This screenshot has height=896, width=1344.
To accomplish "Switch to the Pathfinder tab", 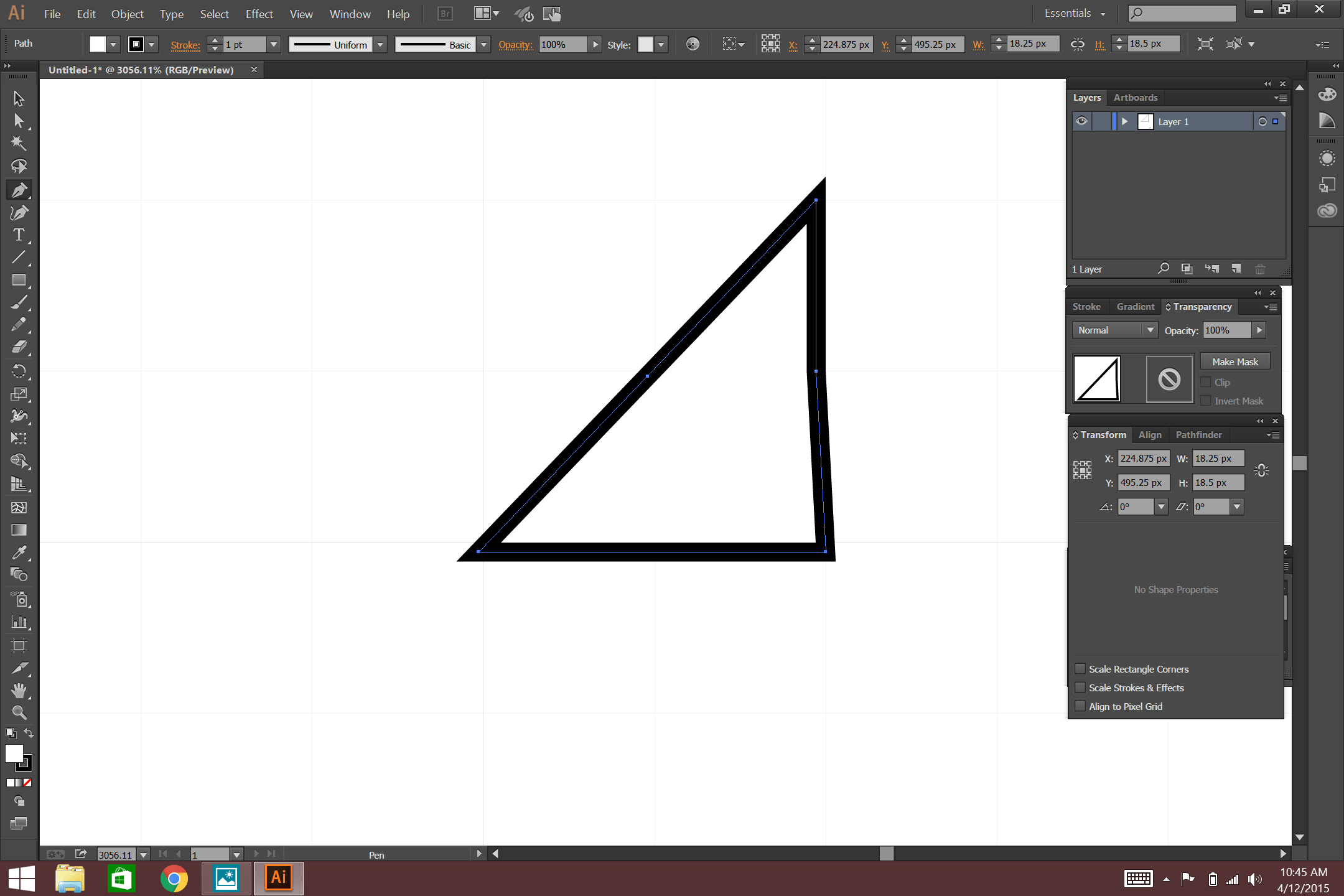I will (x=1198, y=434).
